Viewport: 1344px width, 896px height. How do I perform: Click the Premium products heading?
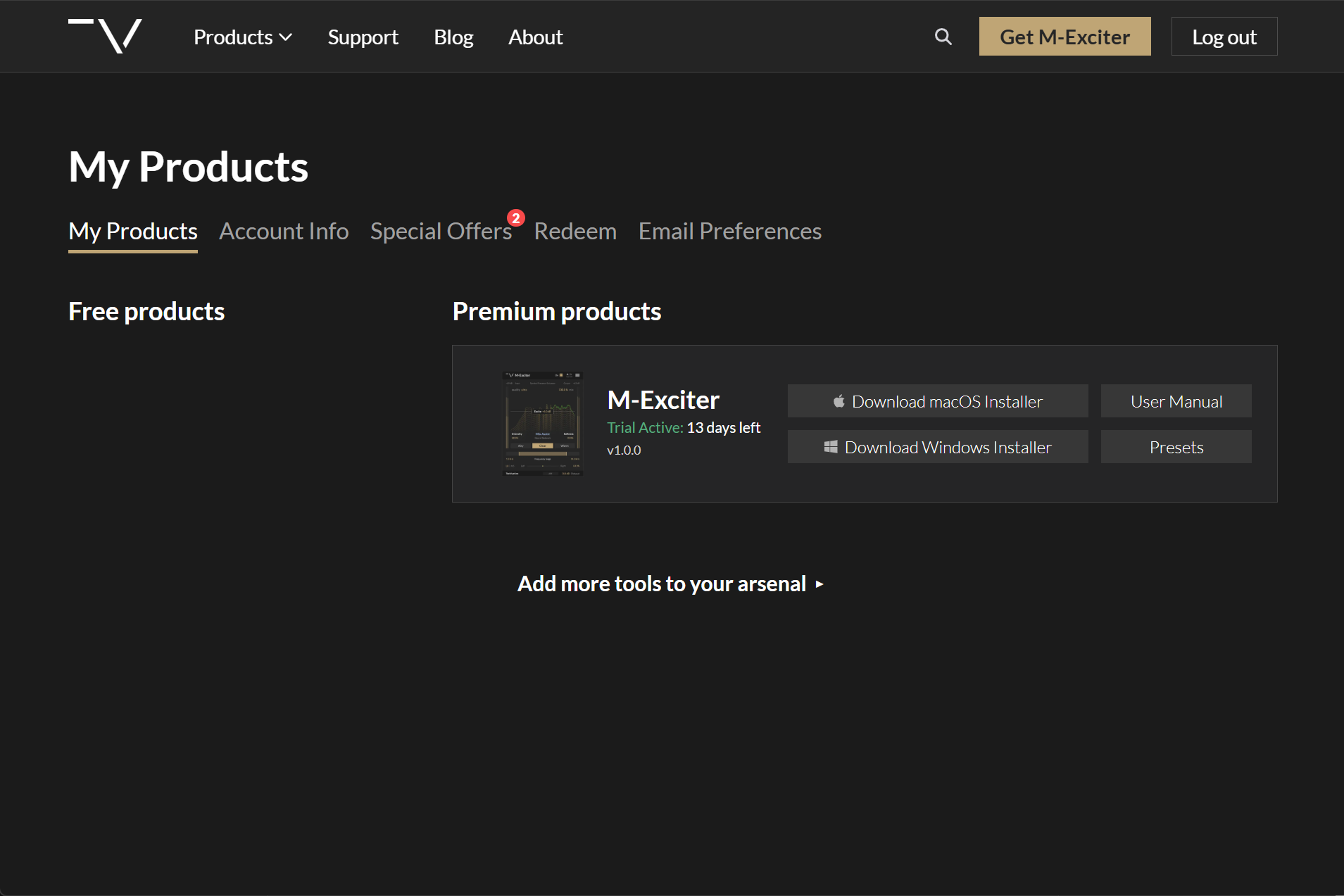tap(557, 311)
